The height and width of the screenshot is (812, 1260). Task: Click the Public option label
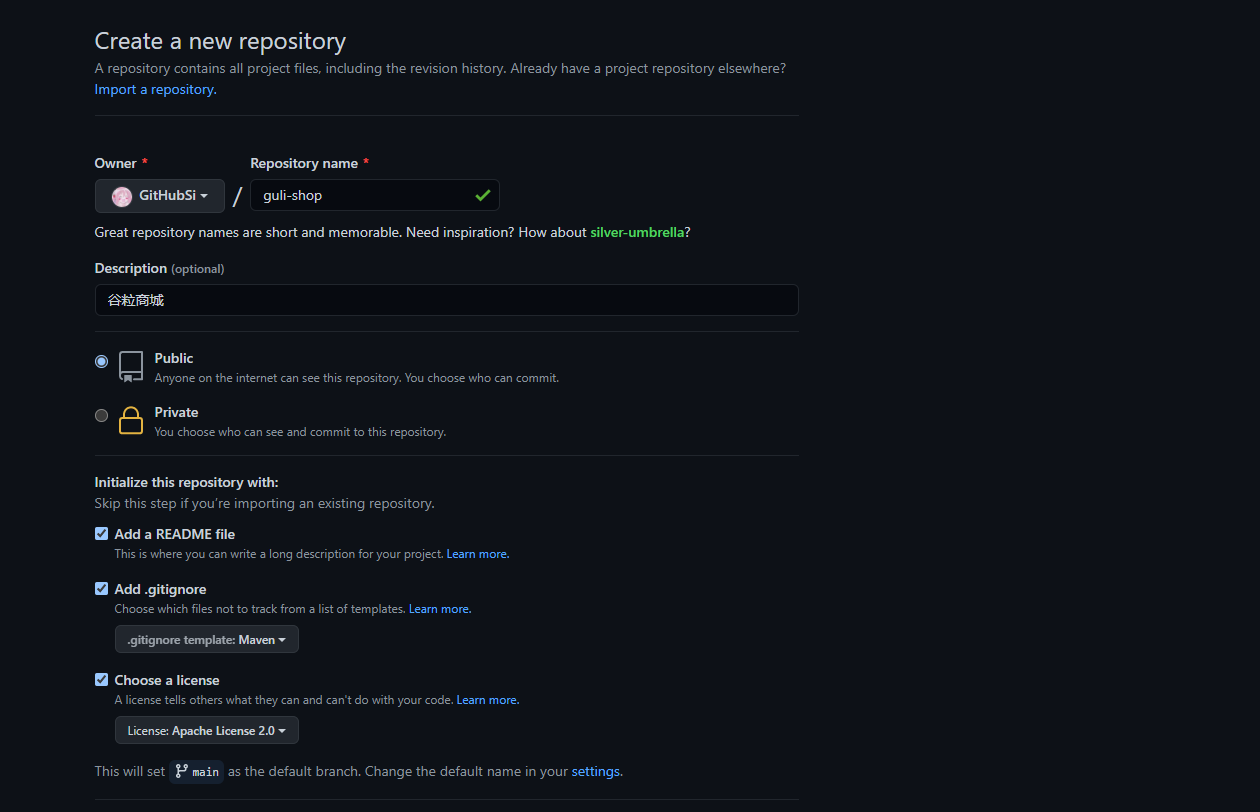(174, 358)
